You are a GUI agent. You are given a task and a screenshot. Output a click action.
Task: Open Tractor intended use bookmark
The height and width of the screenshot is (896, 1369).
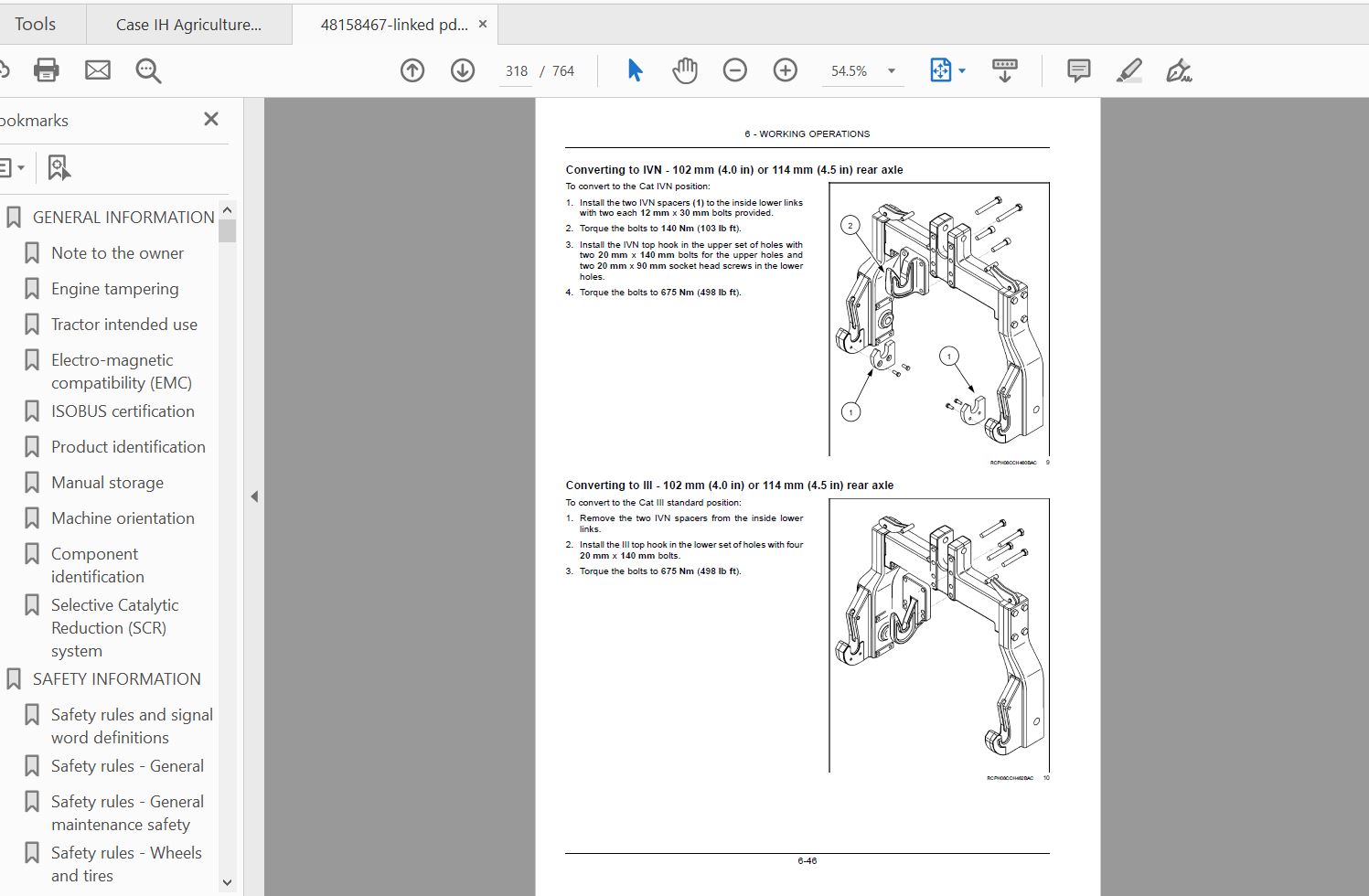pyautogui.click(x=124, y=324)
